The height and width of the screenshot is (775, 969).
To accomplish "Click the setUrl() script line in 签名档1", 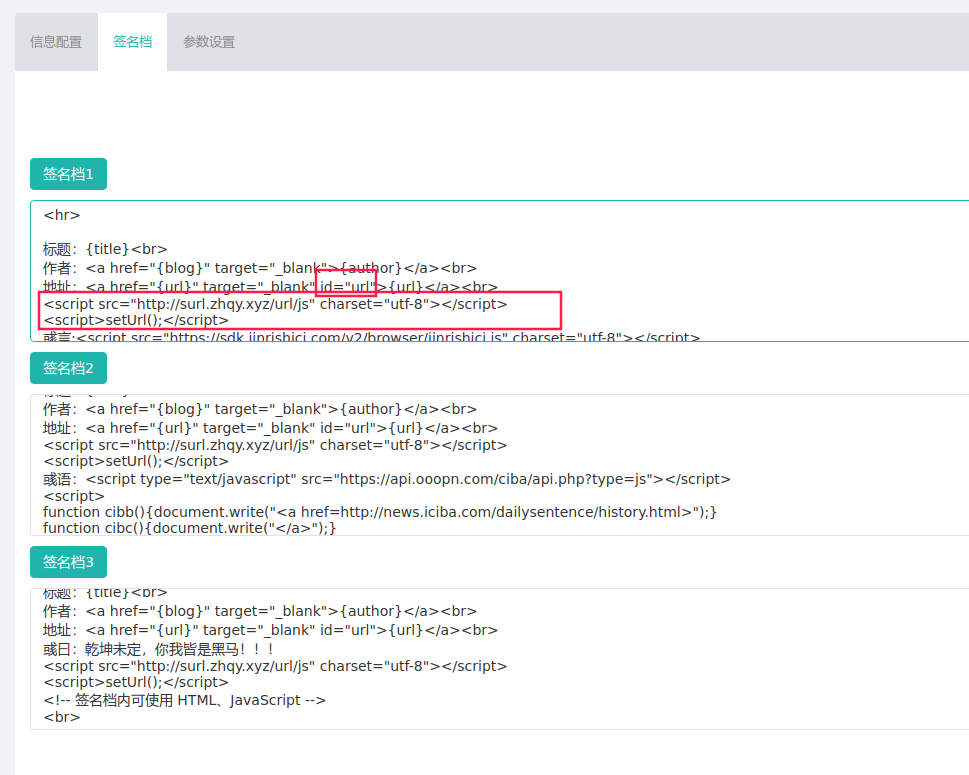I will tap(135, 320).
